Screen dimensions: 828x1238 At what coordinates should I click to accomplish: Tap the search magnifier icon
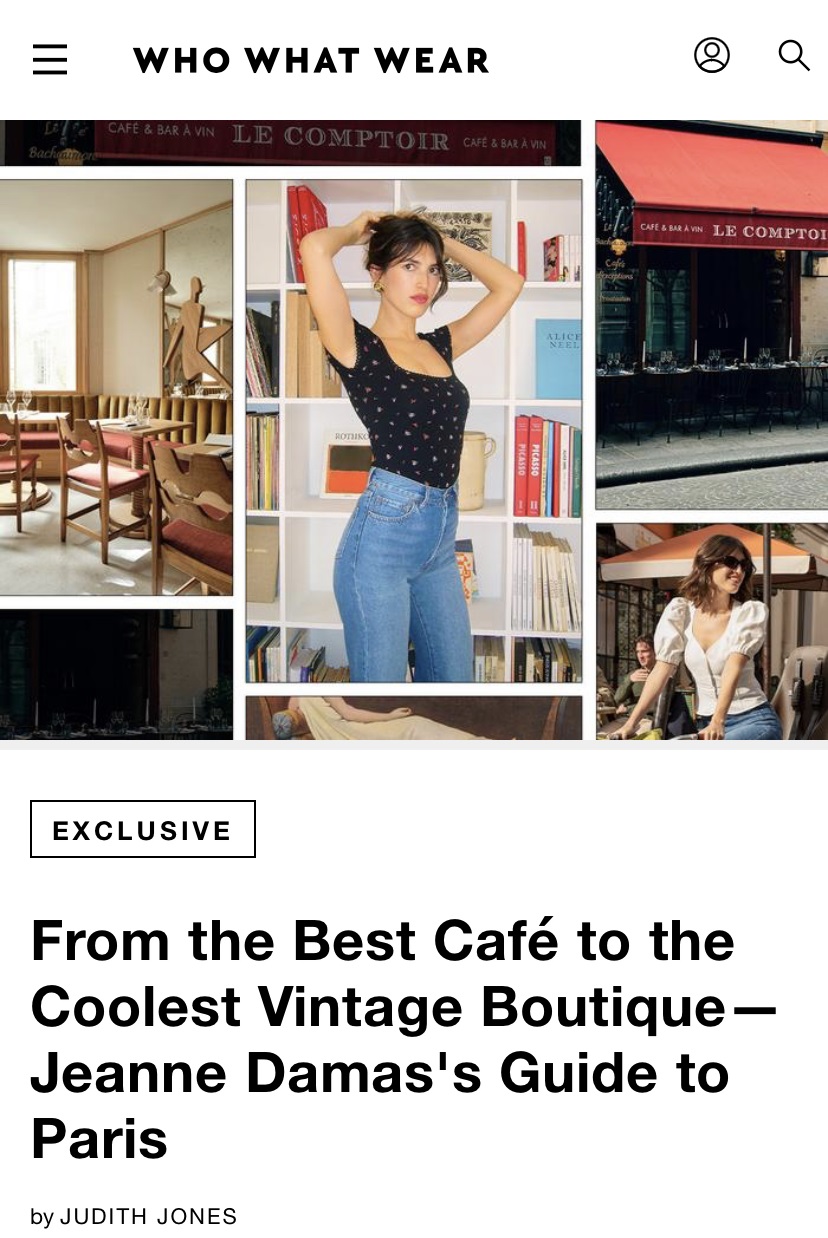coord(794,55)
